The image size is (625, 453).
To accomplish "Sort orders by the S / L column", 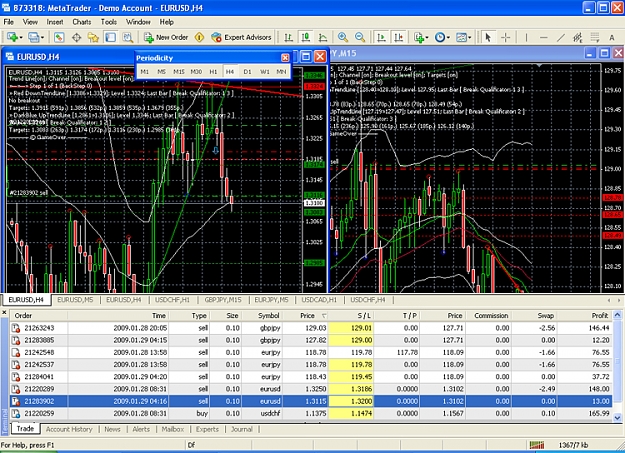I will click(x=353, y=315).
